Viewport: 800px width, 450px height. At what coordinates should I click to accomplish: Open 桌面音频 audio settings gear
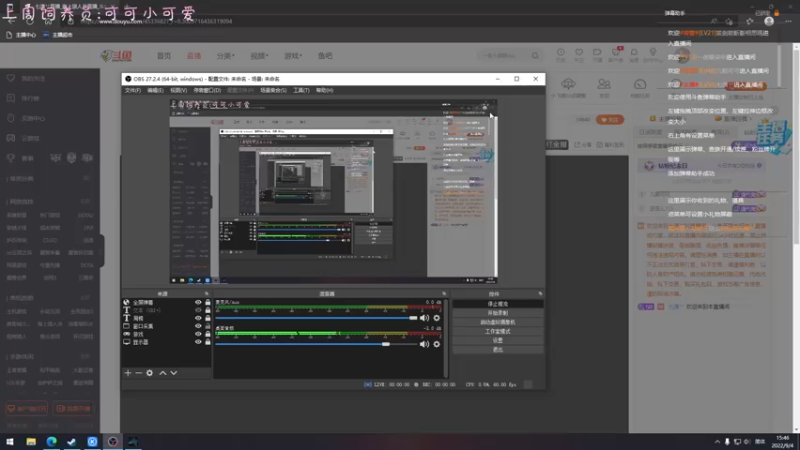[x=437, y=344]
